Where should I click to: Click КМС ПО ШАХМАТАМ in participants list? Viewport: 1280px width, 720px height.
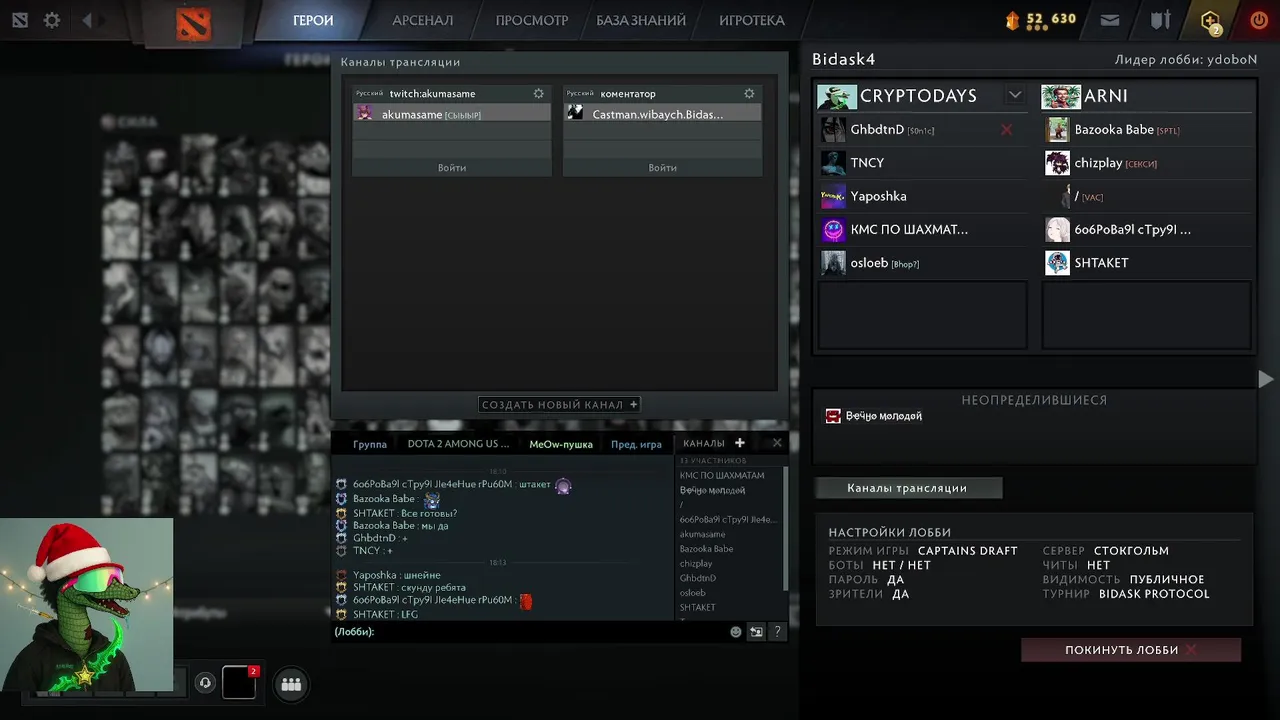point(722,475)
